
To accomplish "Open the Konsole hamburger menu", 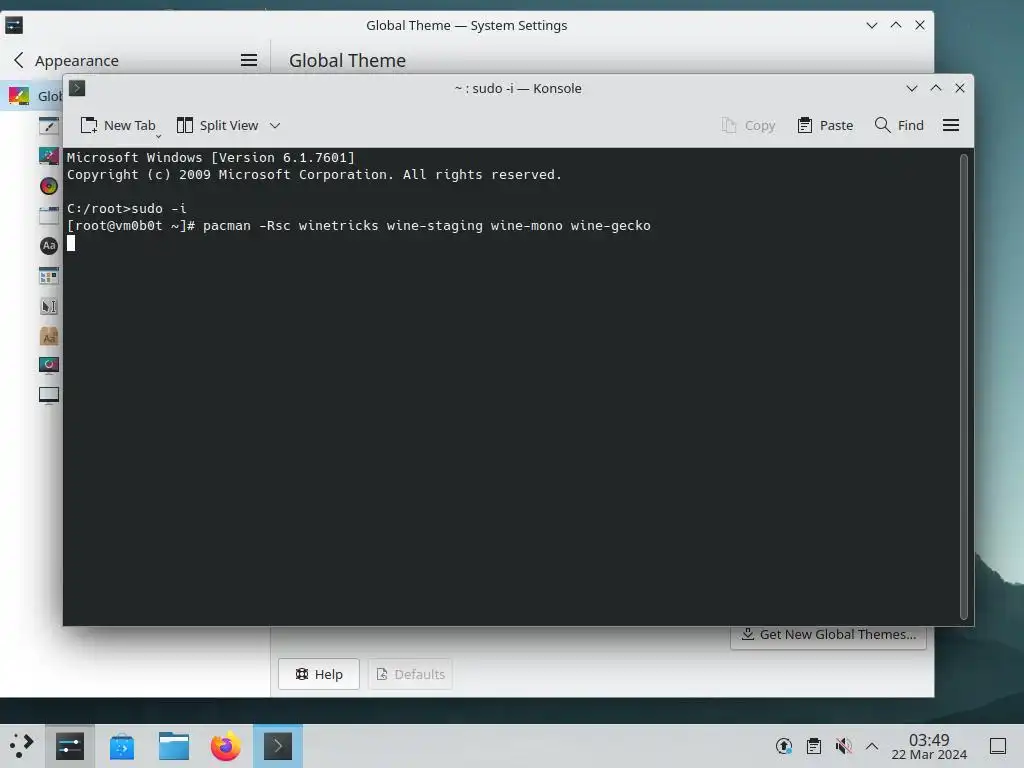I will (x=951, y=125).
